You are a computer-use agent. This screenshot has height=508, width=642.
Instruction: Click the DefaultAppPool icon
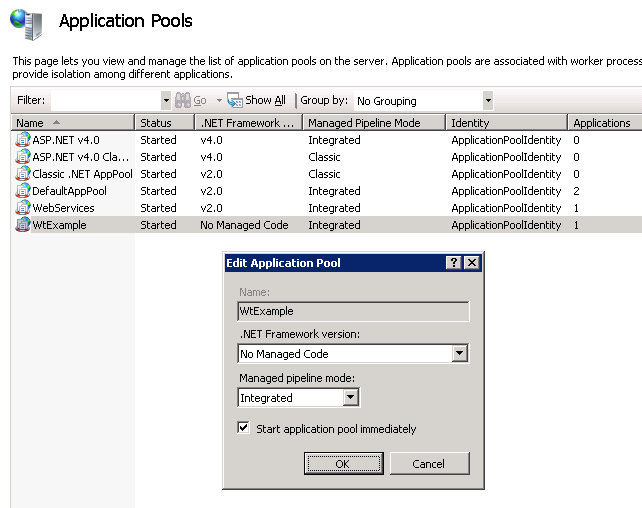tap(23, 191)
